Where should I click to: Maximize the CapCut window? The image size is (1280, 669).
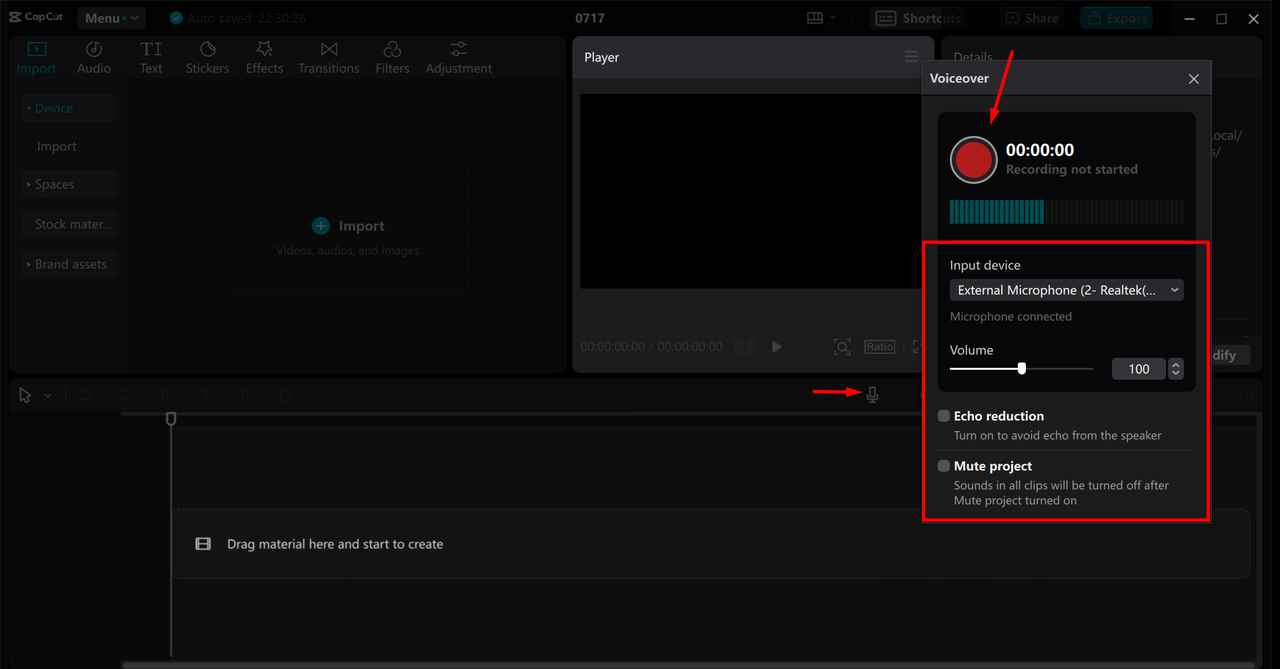pos(1221,18)
